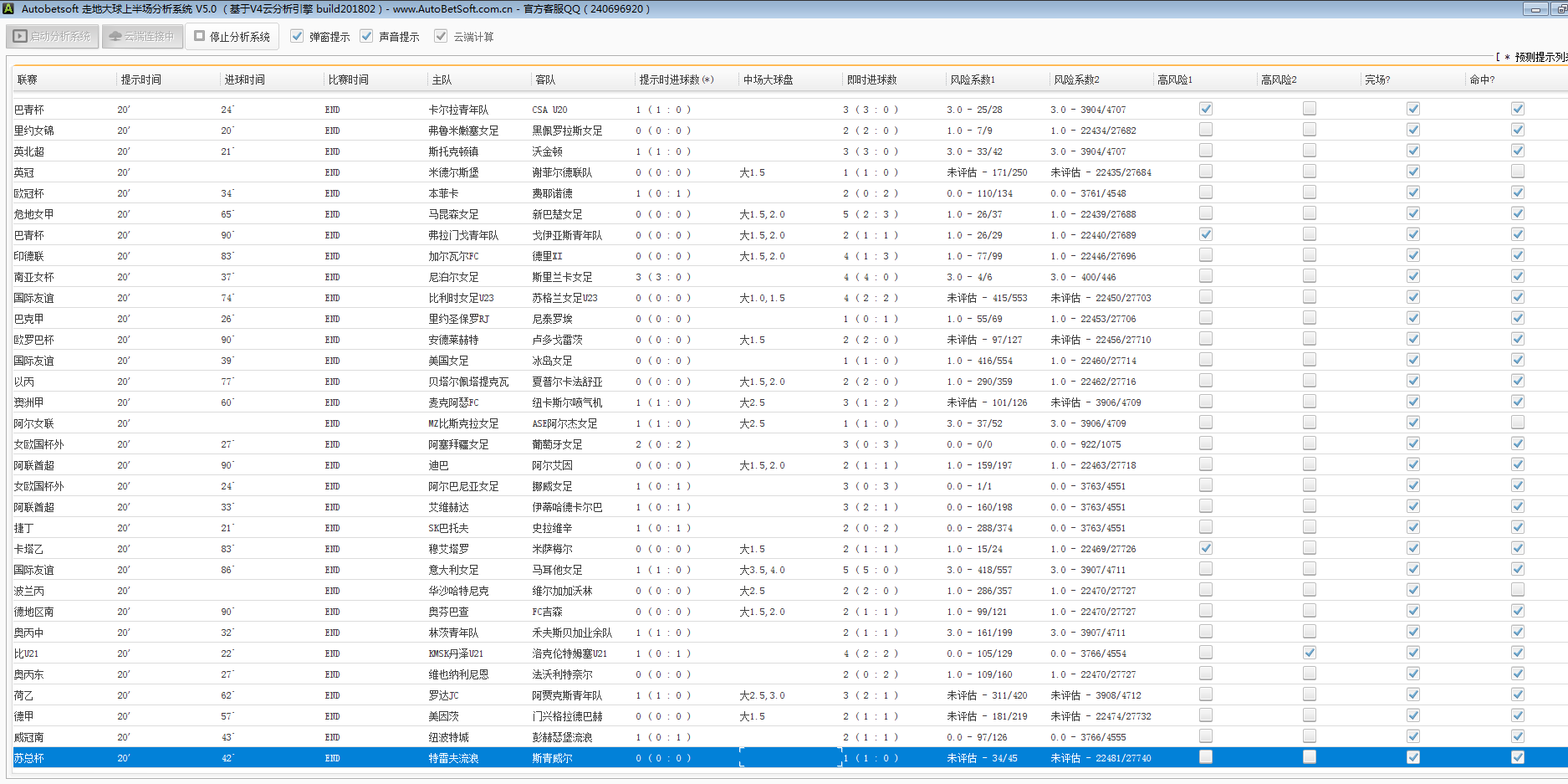
Task: Toggle the 弹窗提示 checkbox
Action: (297, 37)
